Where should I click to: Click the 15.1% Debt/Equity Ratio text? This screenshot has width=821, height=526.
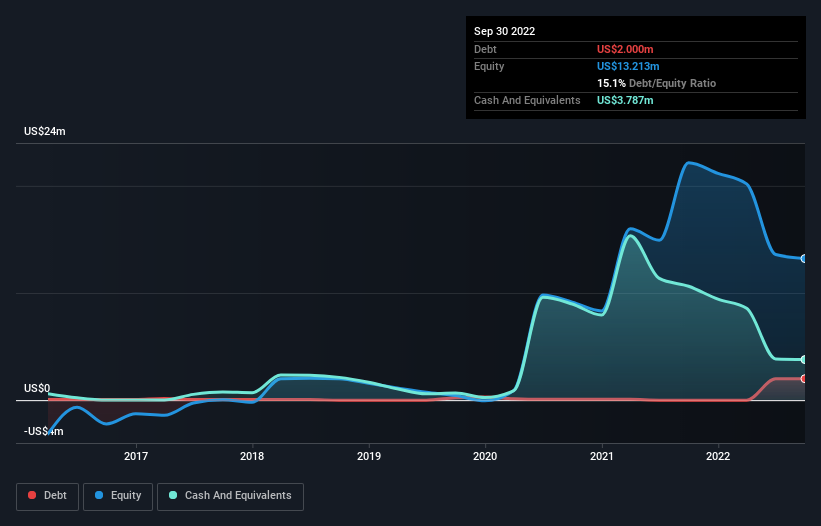click(656, 83)
